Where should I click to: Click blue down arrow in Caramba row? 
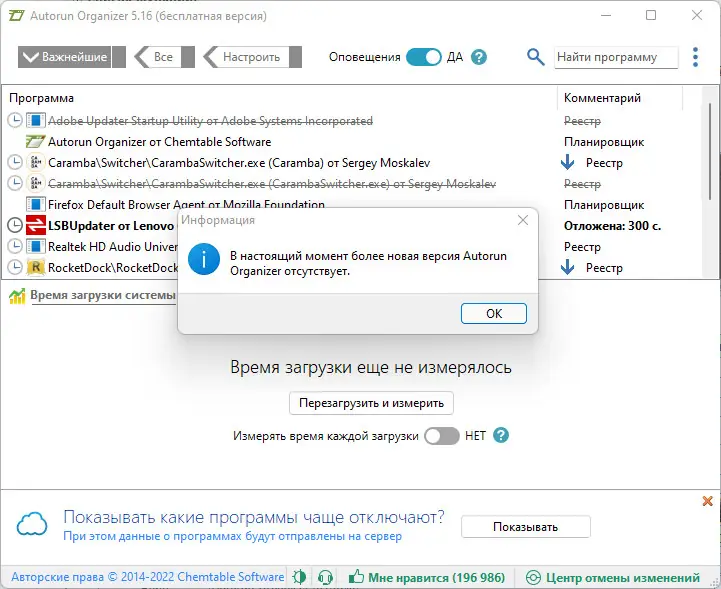pos(568,162)
